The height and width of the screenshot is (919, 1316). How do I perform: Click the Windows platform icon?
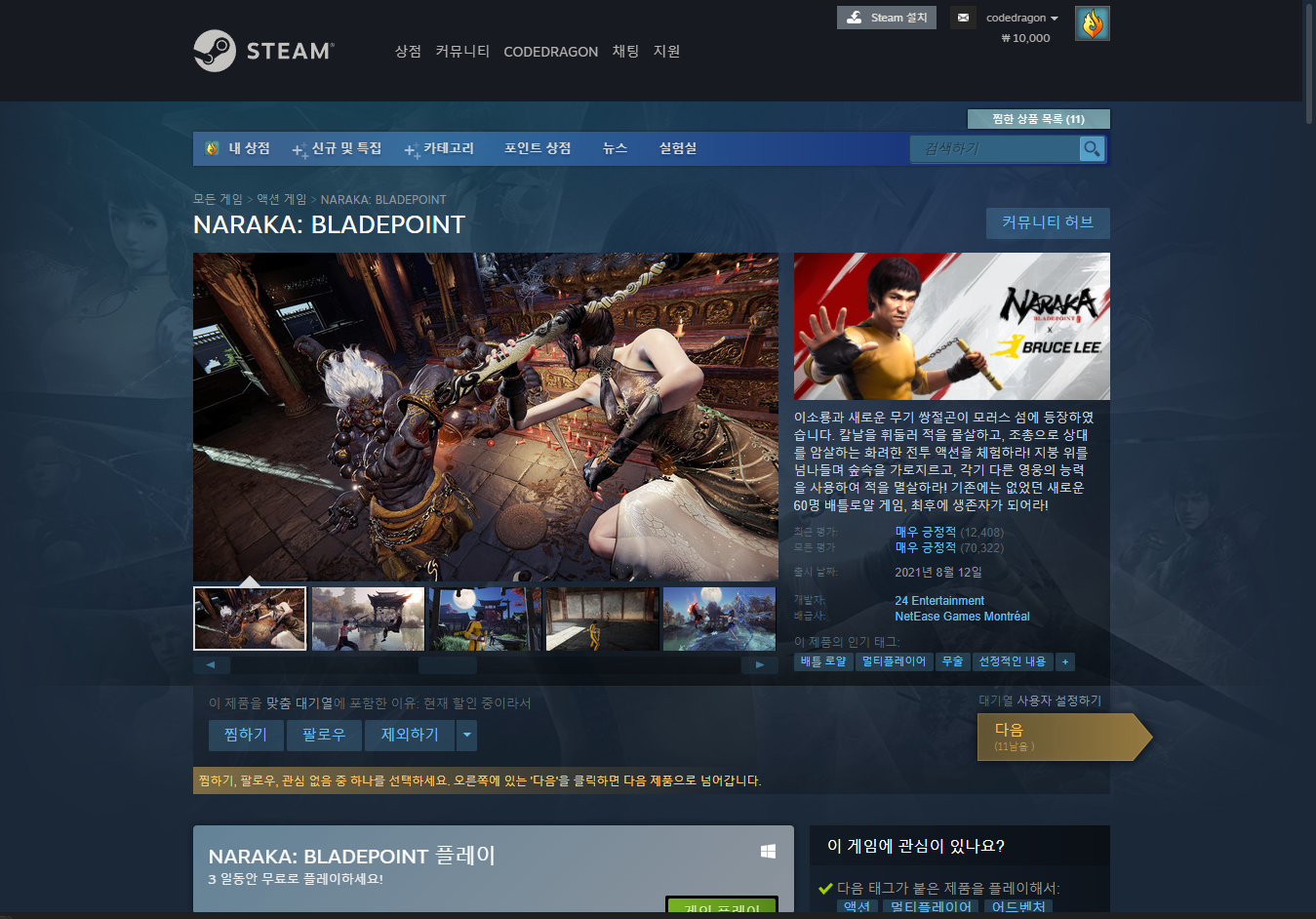[x=768, y=852]
